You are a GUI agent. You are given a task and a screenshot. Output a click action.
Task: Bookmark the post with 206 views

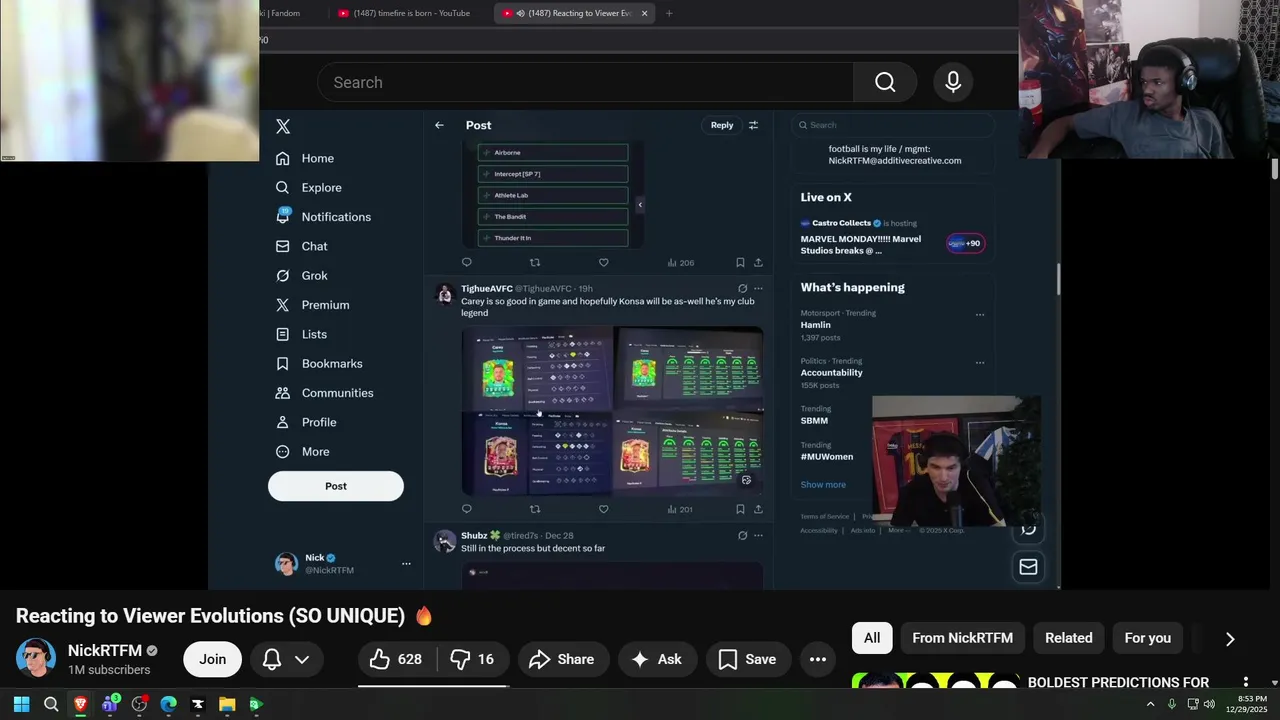pos(740,262)
